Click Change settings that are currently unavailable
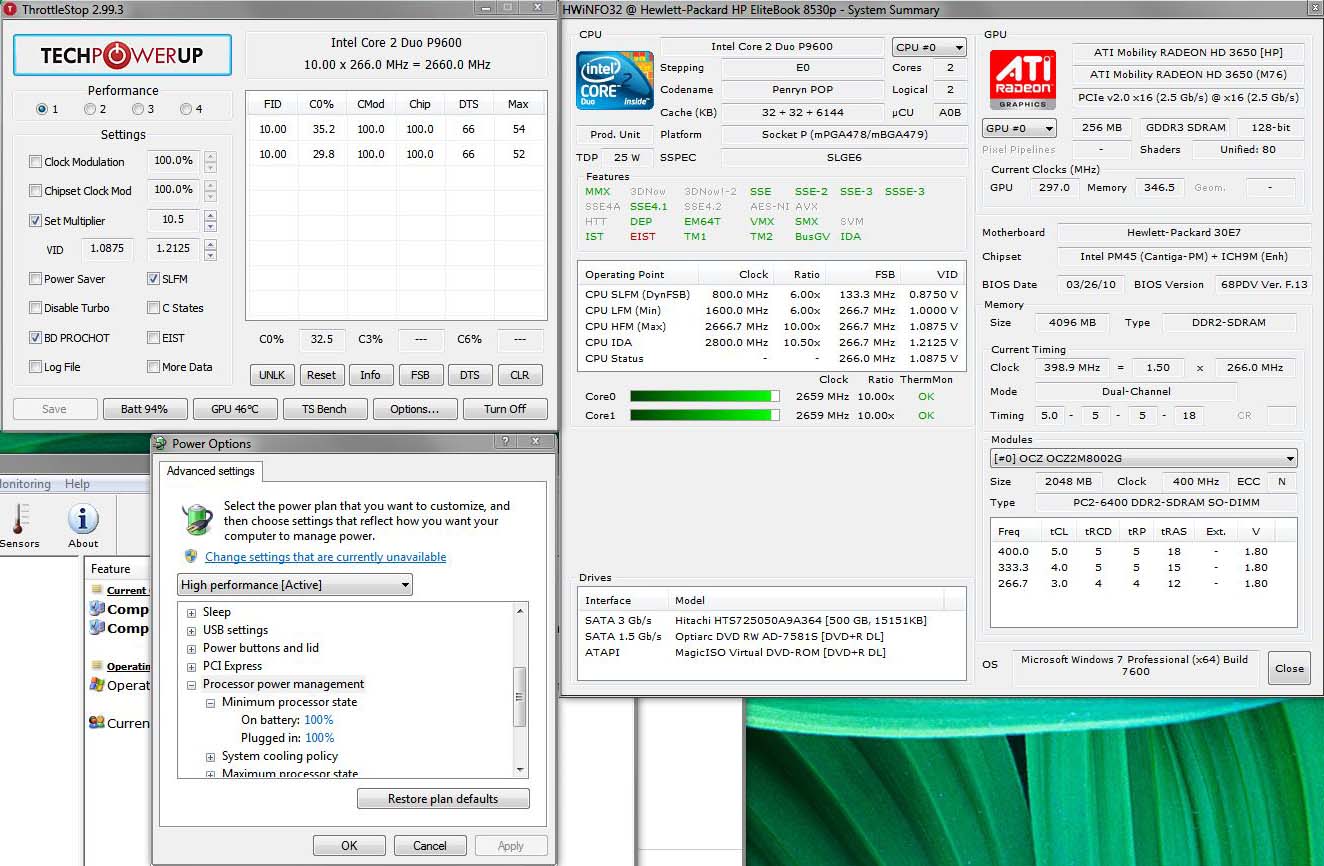This screenshot has width=1324, height=866. click(x=326, y=557)
